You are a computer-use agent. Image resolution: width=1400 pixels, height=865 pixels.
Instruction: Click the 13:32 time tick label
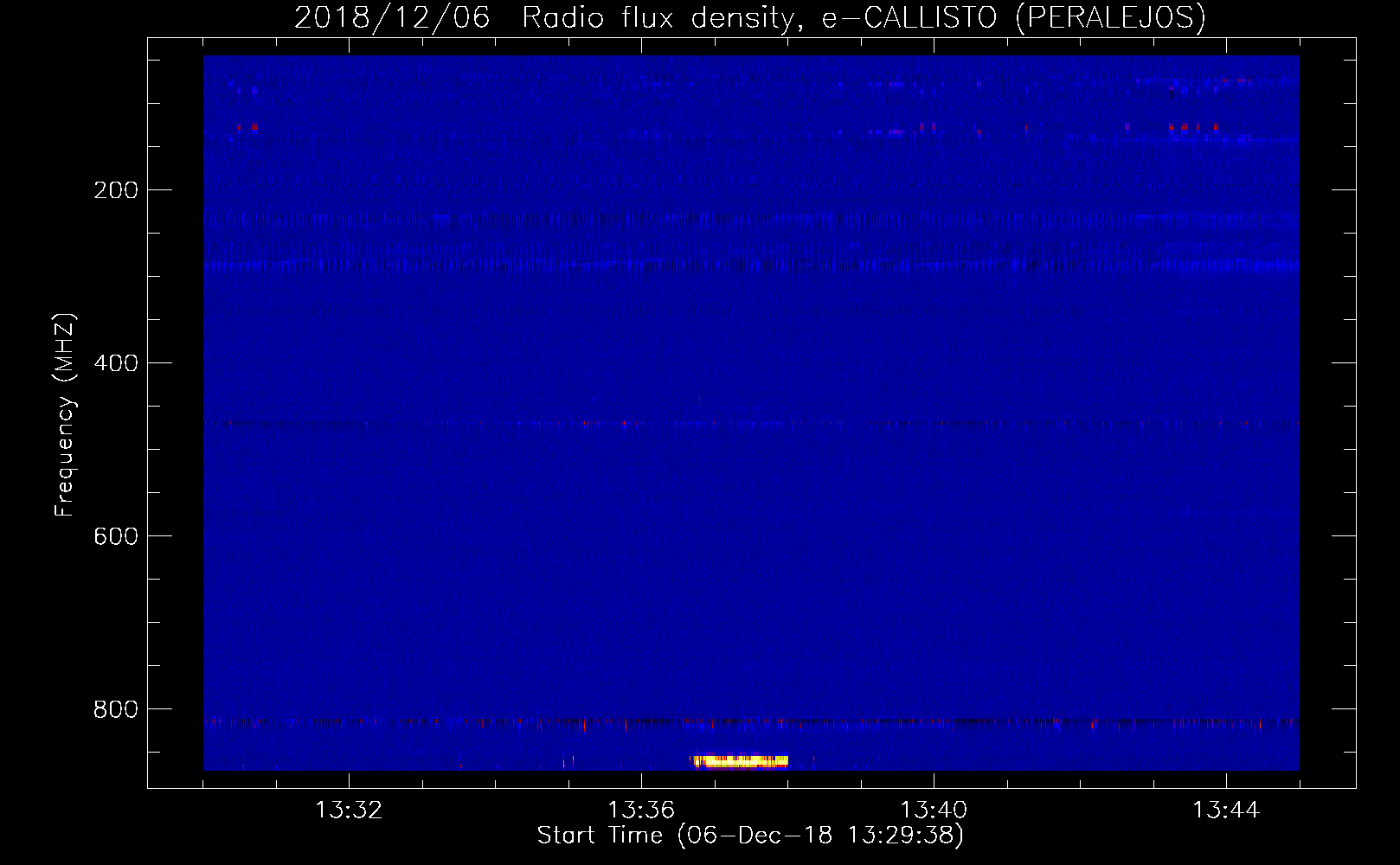click(x=349, y=811)
